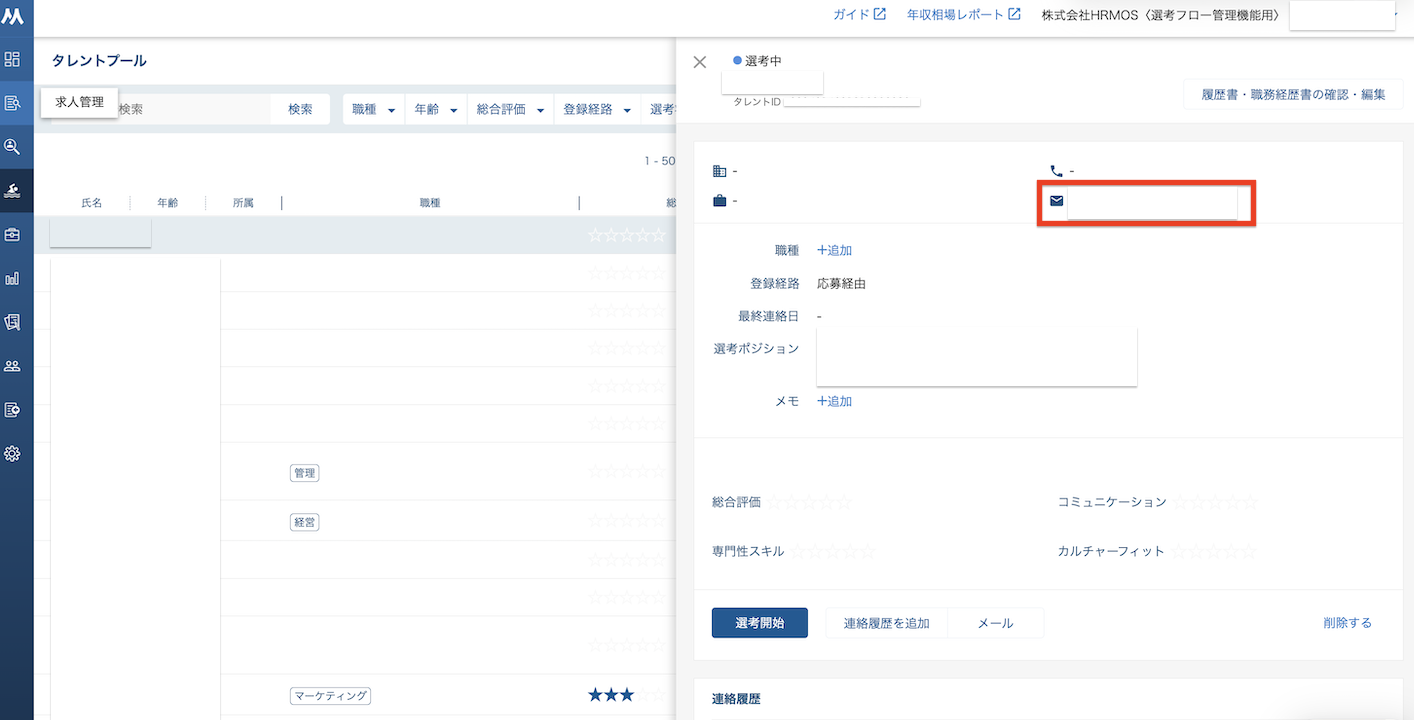The image size is (1414, 720).
Task: Open the 求人管理 job management sidebar icon
Action: coord(12,102)
